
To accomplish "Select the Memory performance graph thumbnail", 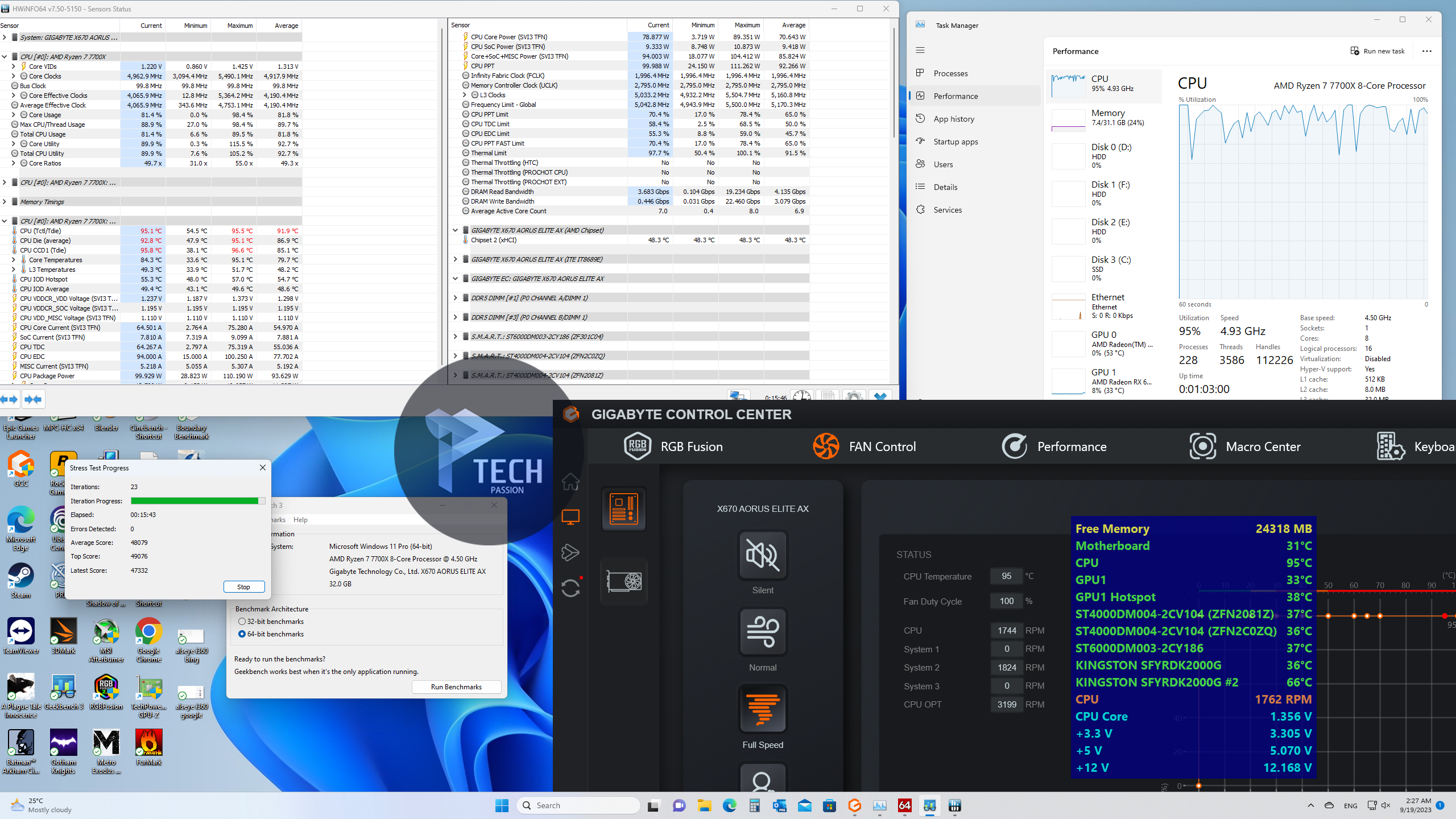I will [x=1069, y=121].
